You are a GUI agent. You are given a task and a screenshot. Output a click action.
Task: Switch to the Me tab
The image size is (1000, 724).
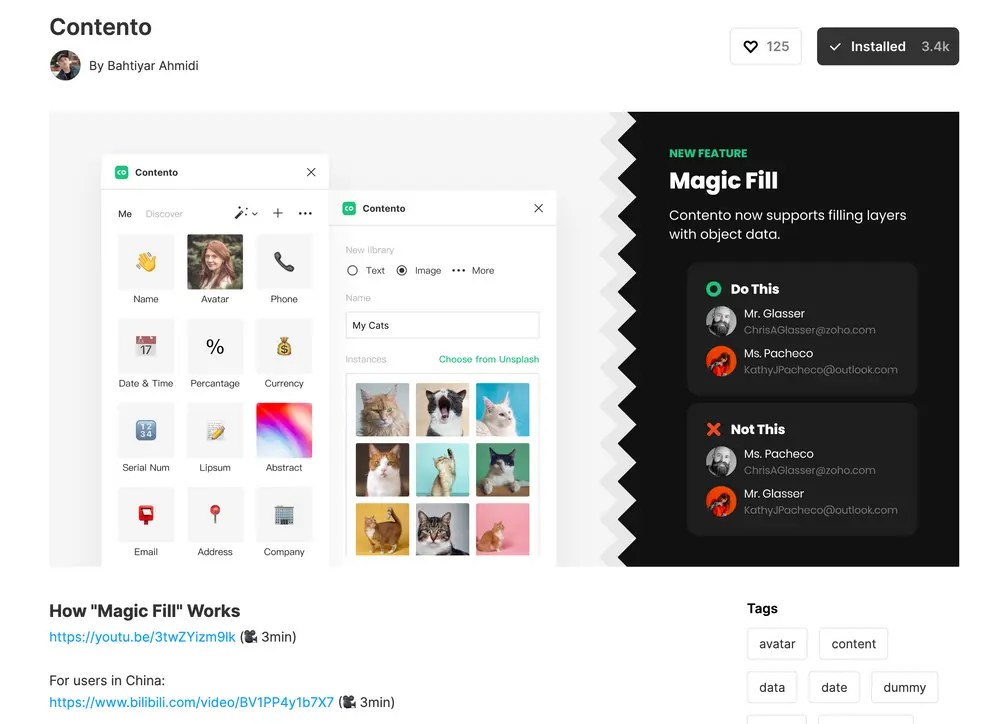(x=125, y=214)
